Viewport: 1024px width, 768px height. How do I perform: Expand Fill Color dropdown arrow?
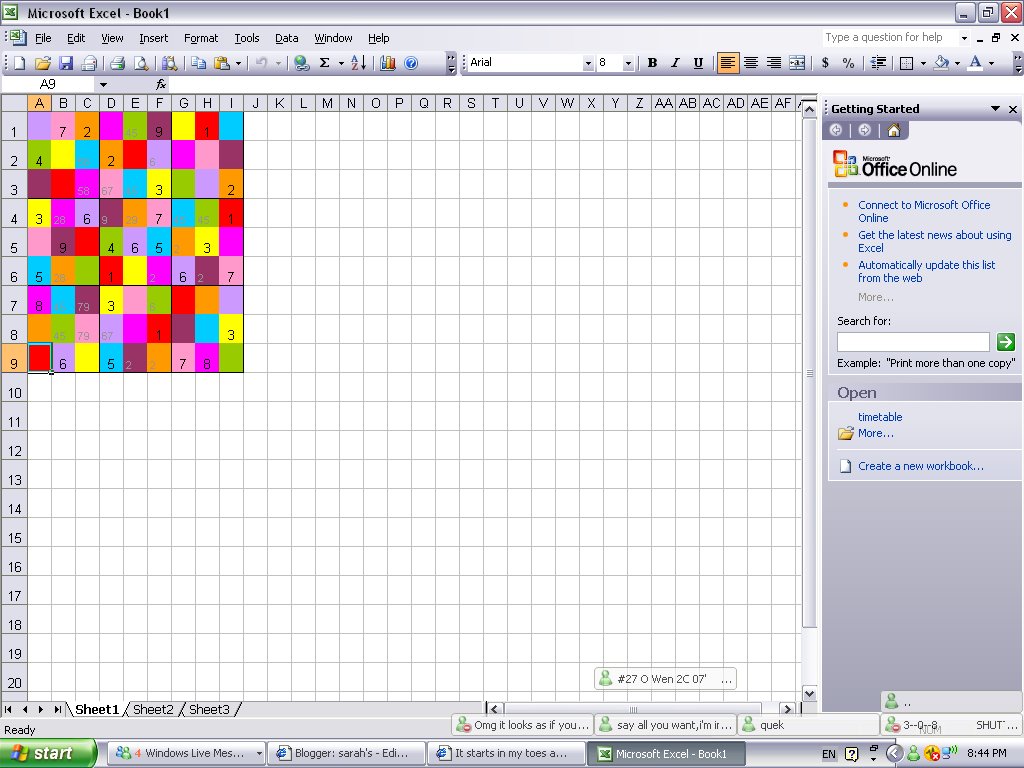click(x=957, y=63)
